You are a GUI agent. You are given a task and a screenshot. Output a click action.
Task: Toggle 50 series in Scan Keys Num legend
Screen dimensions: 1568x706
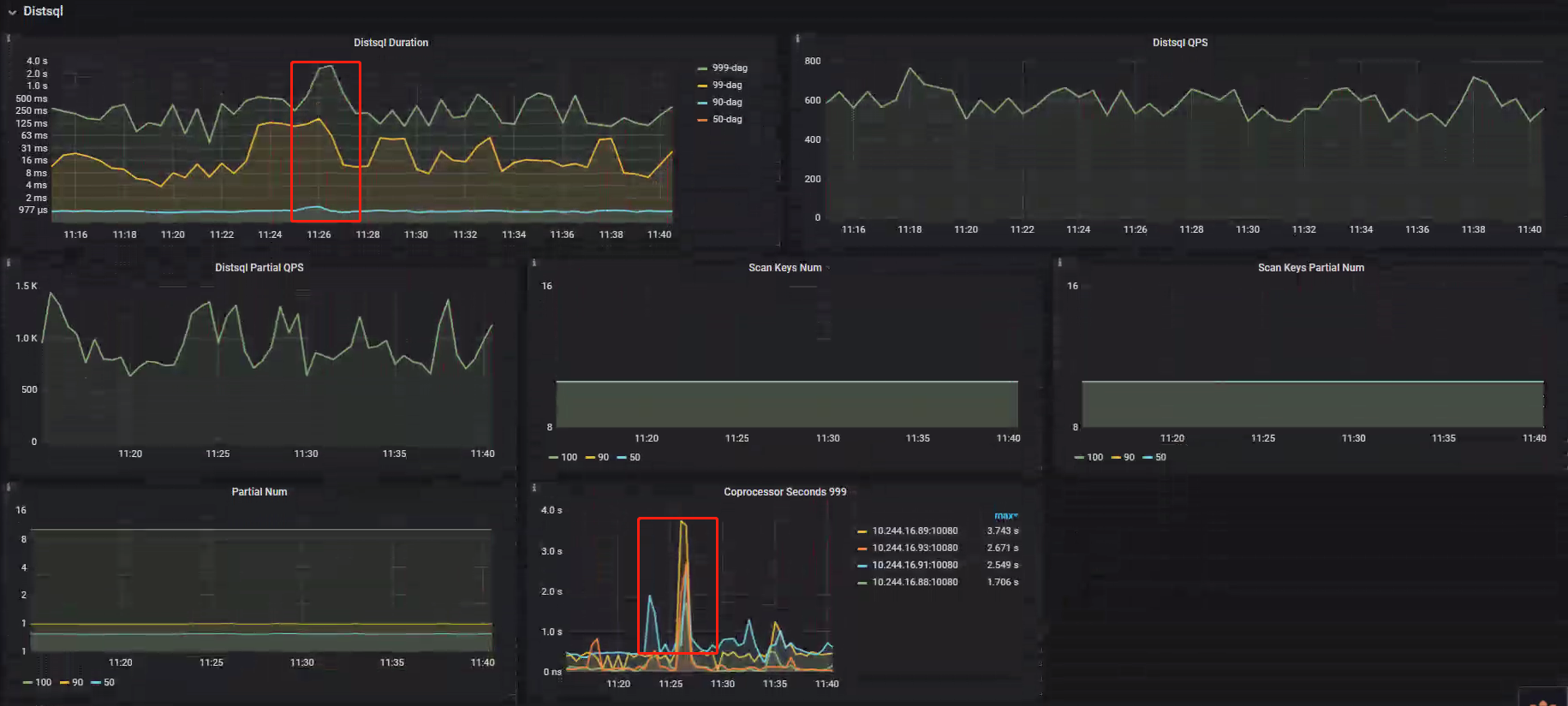tap(635, 457)
